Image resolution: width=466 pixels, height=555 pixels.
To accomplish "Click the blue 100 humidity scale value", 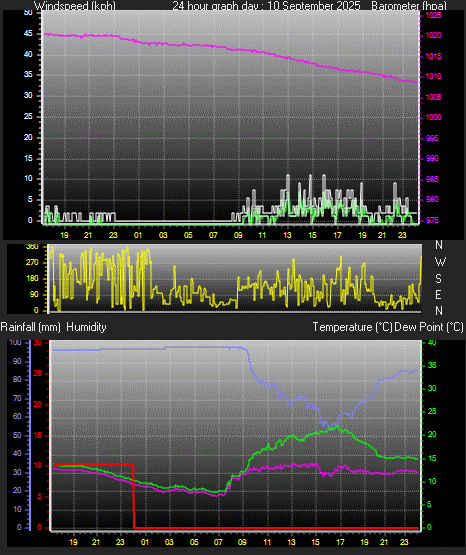I will 15,342.
